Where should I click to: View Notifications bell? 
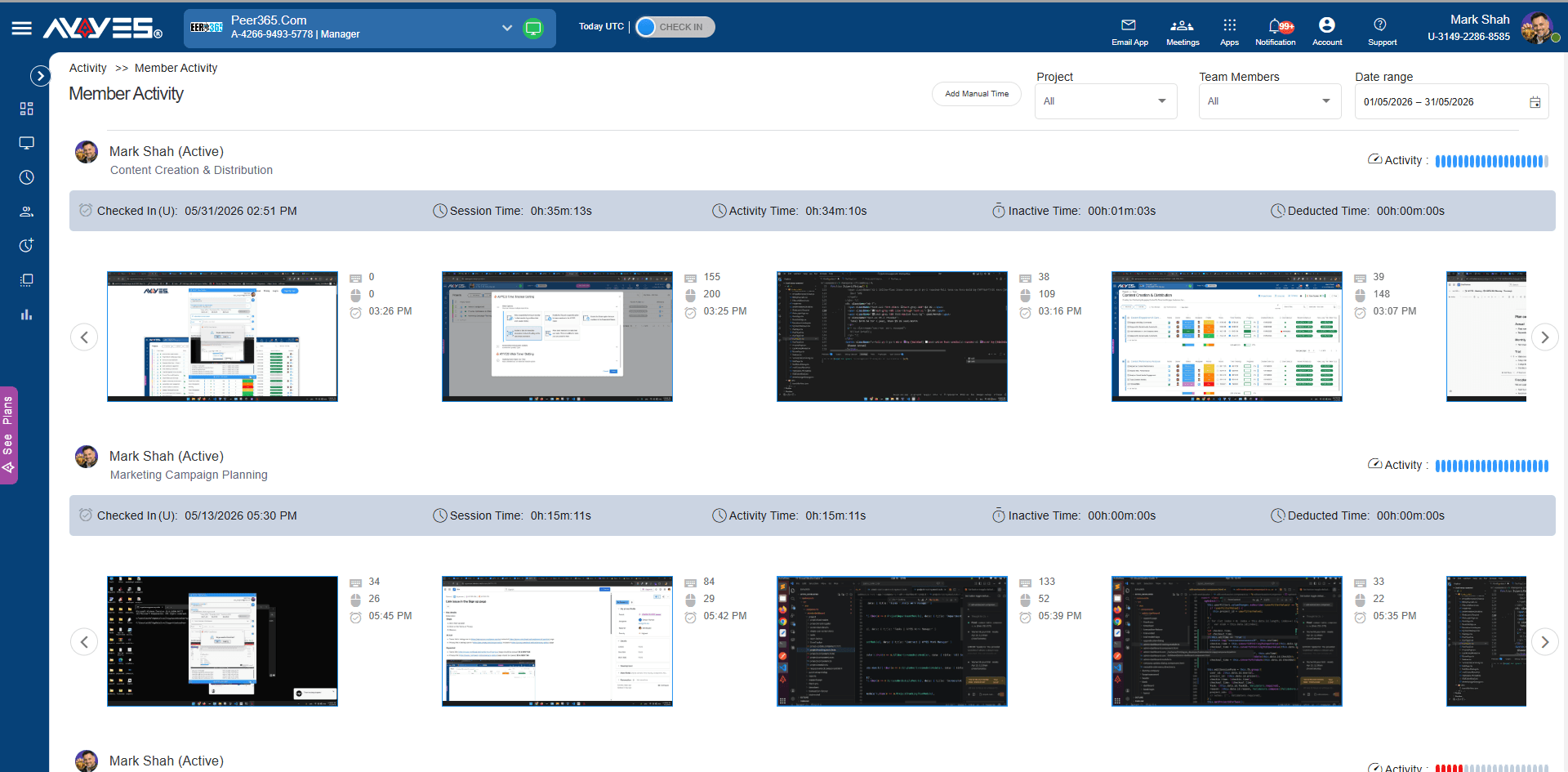coord(1276,32)
